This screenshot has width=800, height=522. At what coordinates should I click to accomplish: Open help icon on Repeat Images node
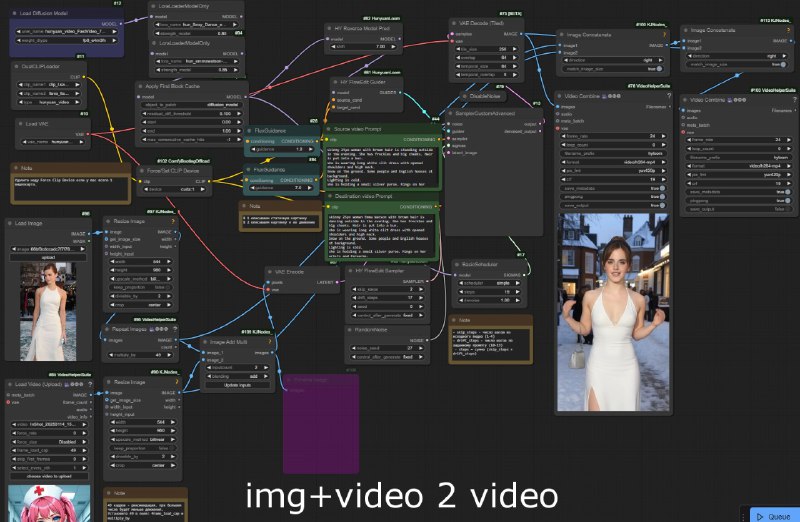[174, 329]
